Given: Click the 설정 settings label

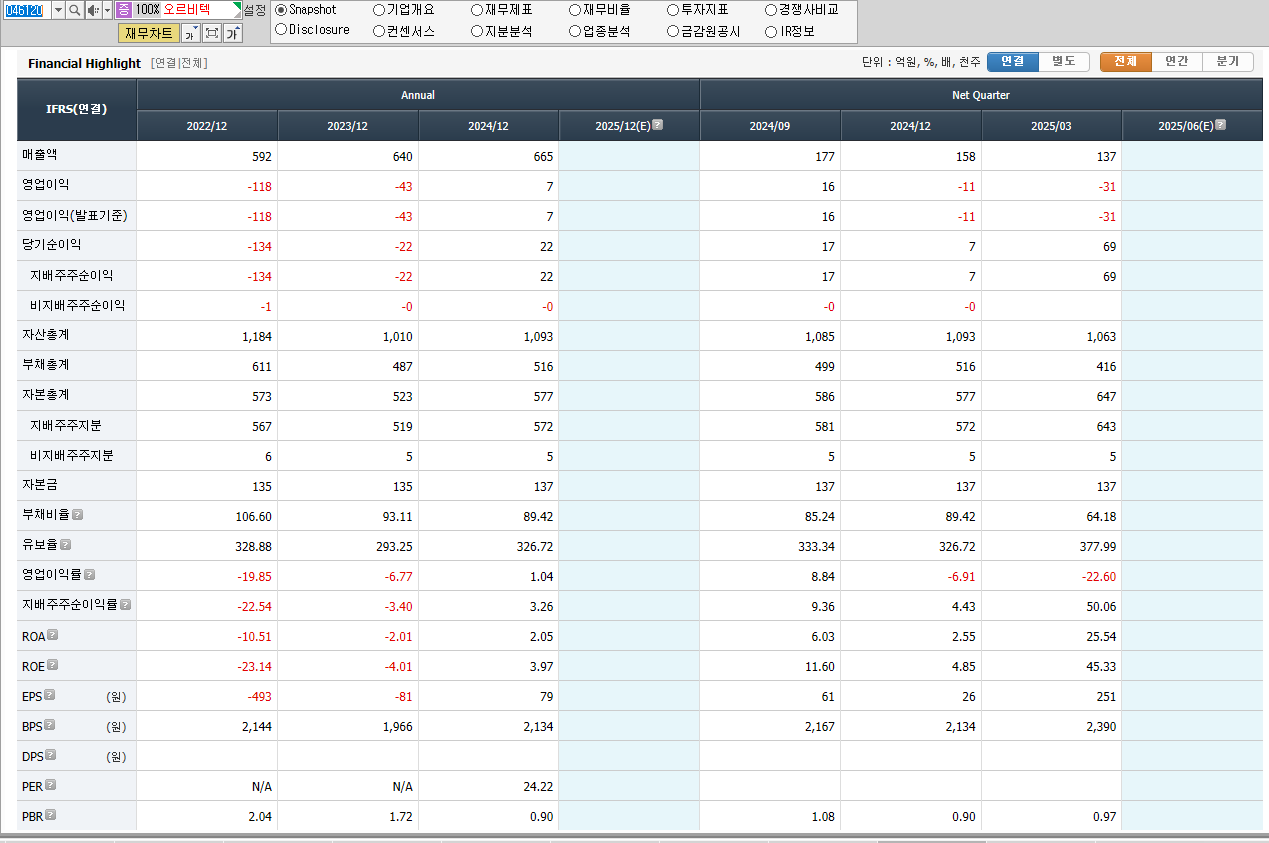Looking at the screenshot, I should coord(255,10).
